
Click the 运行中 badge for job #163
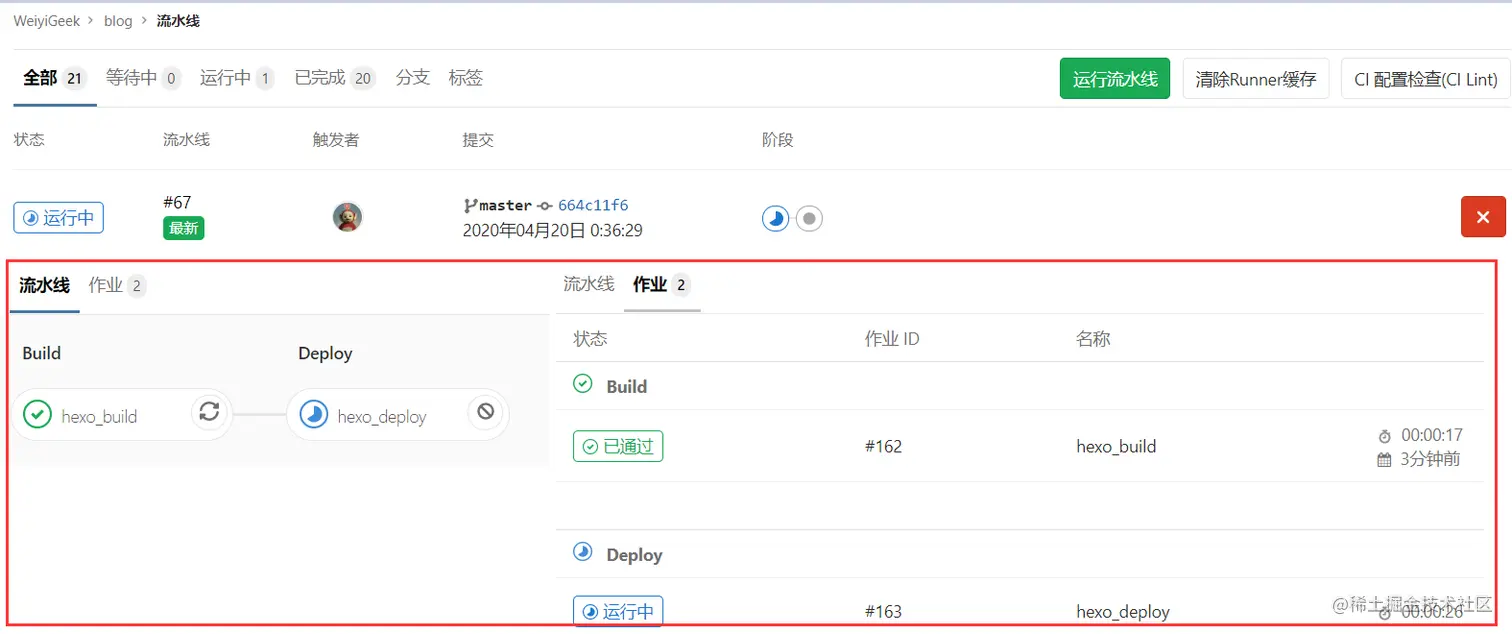click(x=618, y=611)
